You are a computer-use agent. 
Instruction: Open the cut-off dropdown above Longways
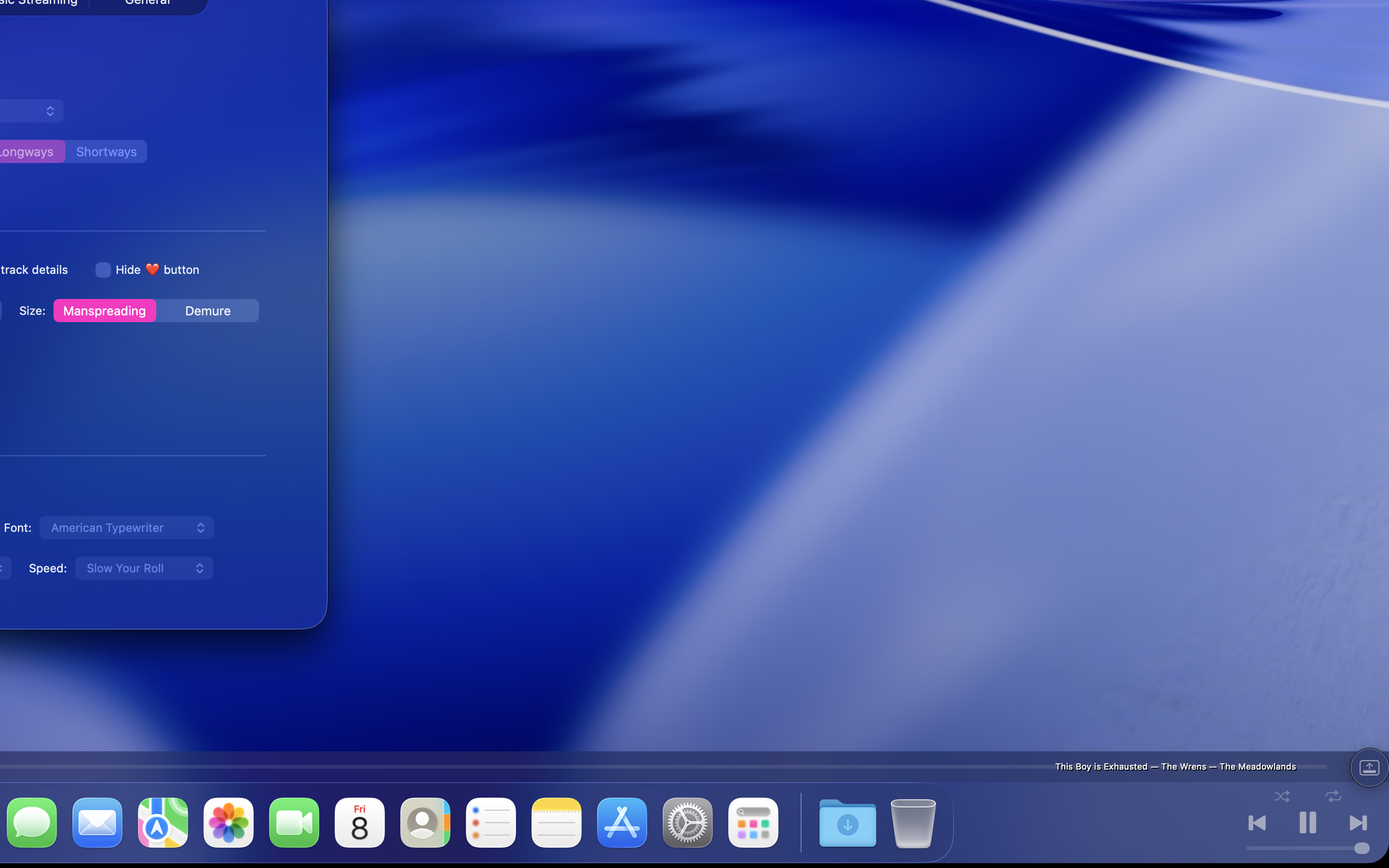pyautogui.click(x=31, y=111)
